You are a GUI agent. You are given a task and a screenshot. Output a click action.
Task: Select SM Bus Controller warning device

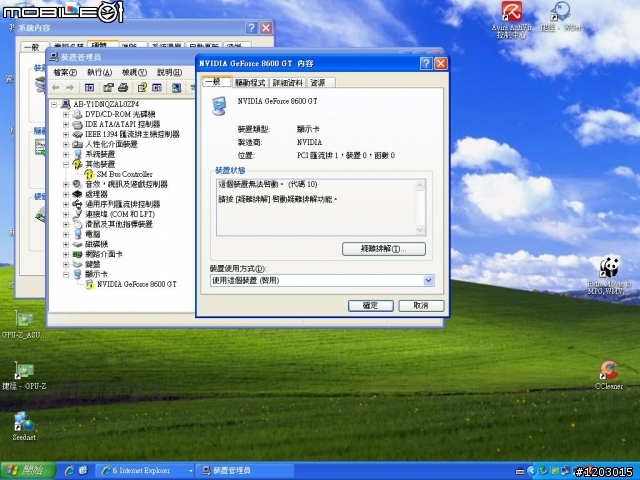coord(124,174)
